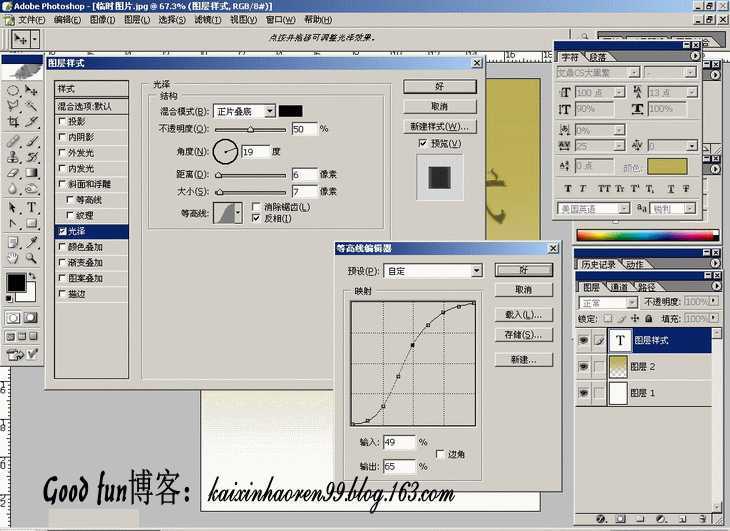The height and width of the screenshot is (531, 730).
Task: Toggle the 预览 preview checkbox
Action: 423,144
